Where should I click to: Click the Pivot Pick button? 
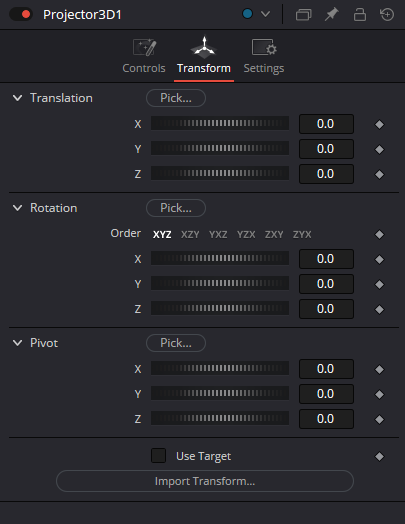[176, 343]
